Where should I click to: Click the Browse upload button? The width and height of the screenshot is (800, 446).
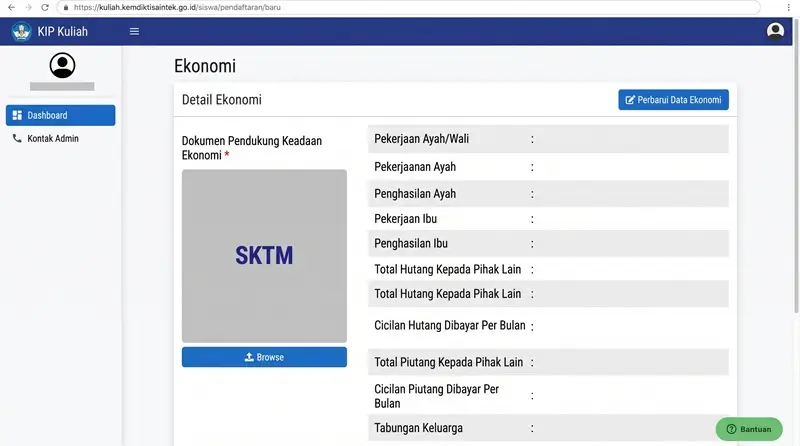pos(264,357)
